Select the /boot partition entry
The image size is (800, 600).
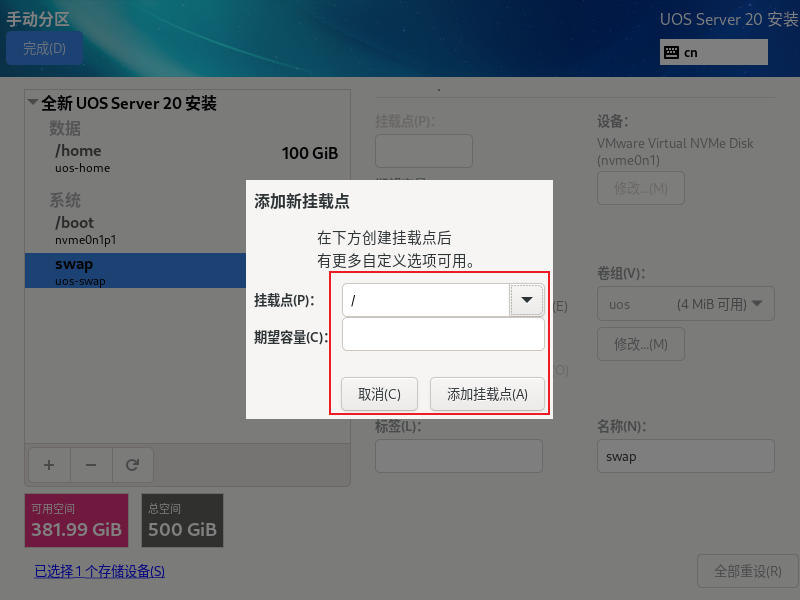(x=136, y=230)
